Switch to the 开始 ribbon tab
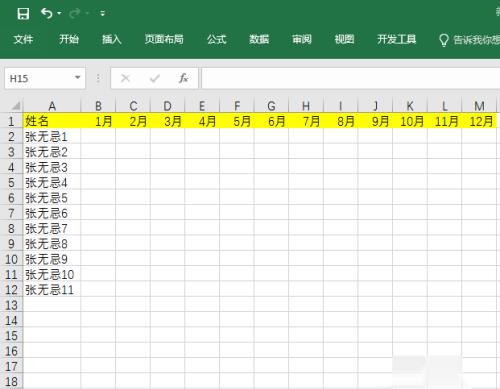Image resolution: width=500 pixels, height=389 pixels. (69, 39)
